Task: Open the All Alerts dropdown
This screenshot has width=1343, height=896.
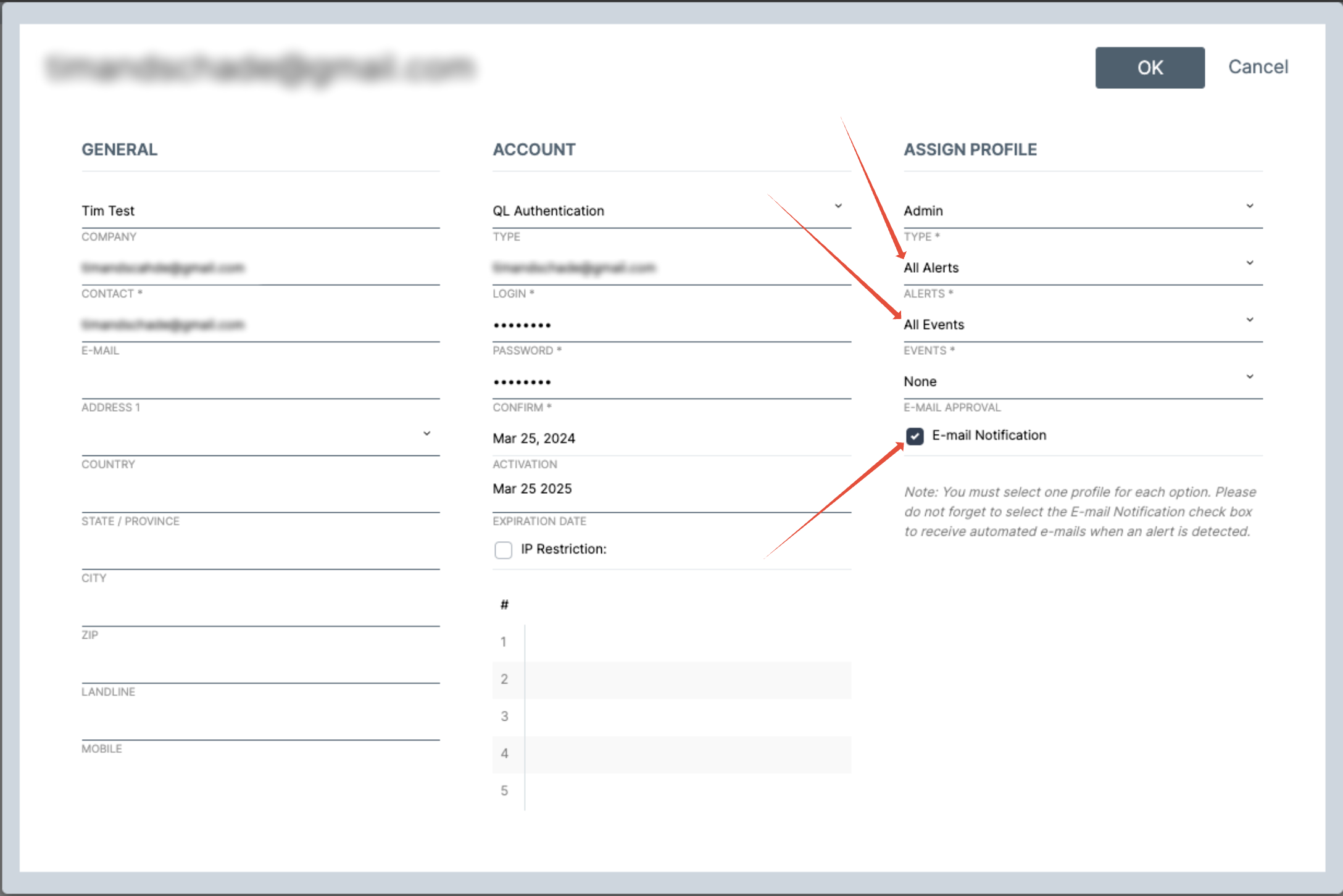Action: 1082,267
